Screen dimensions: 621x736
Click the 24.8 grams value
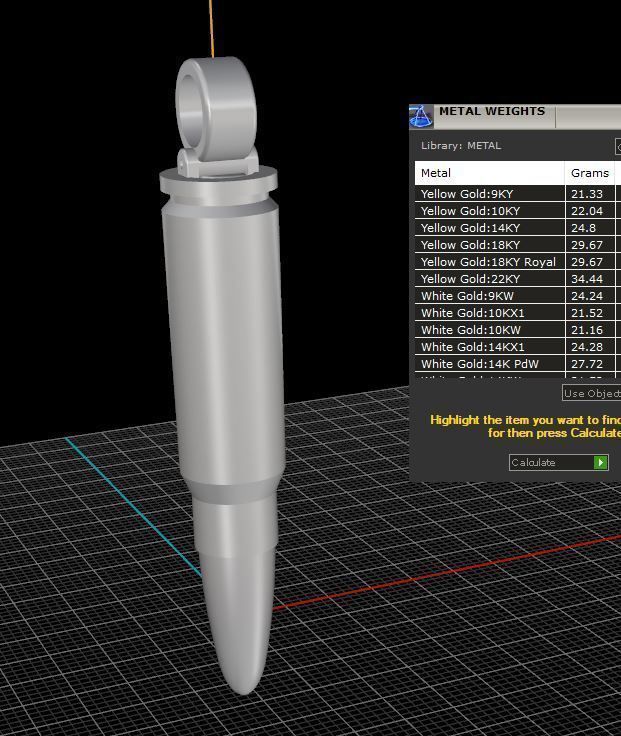(583, 228)
